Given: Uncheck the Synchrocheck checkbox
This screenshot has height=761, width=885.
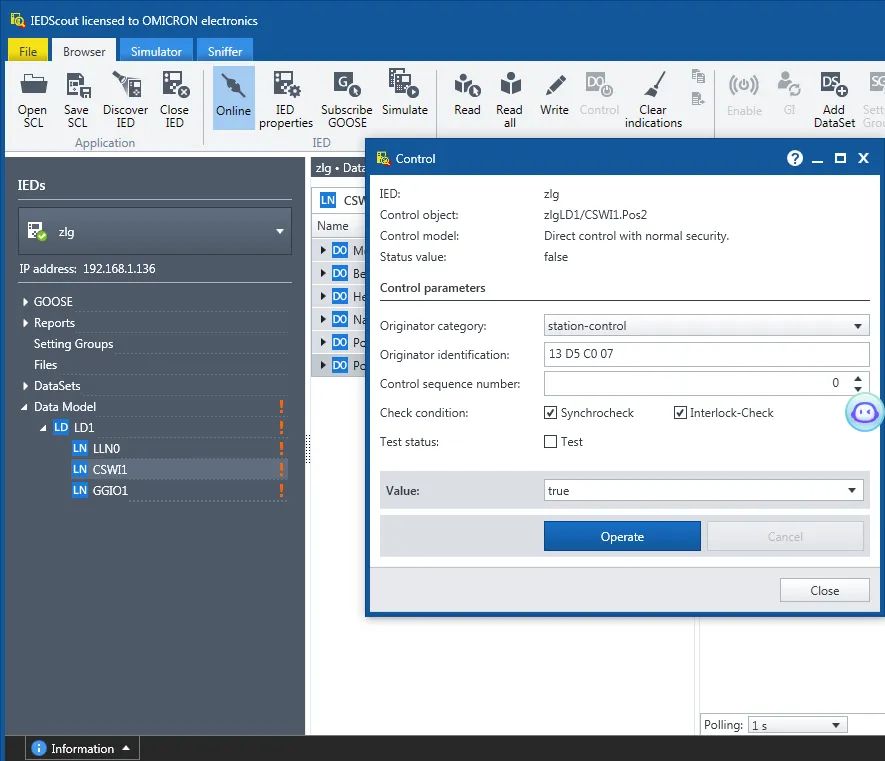Looking at the screenshot, I should coord(550,413).
